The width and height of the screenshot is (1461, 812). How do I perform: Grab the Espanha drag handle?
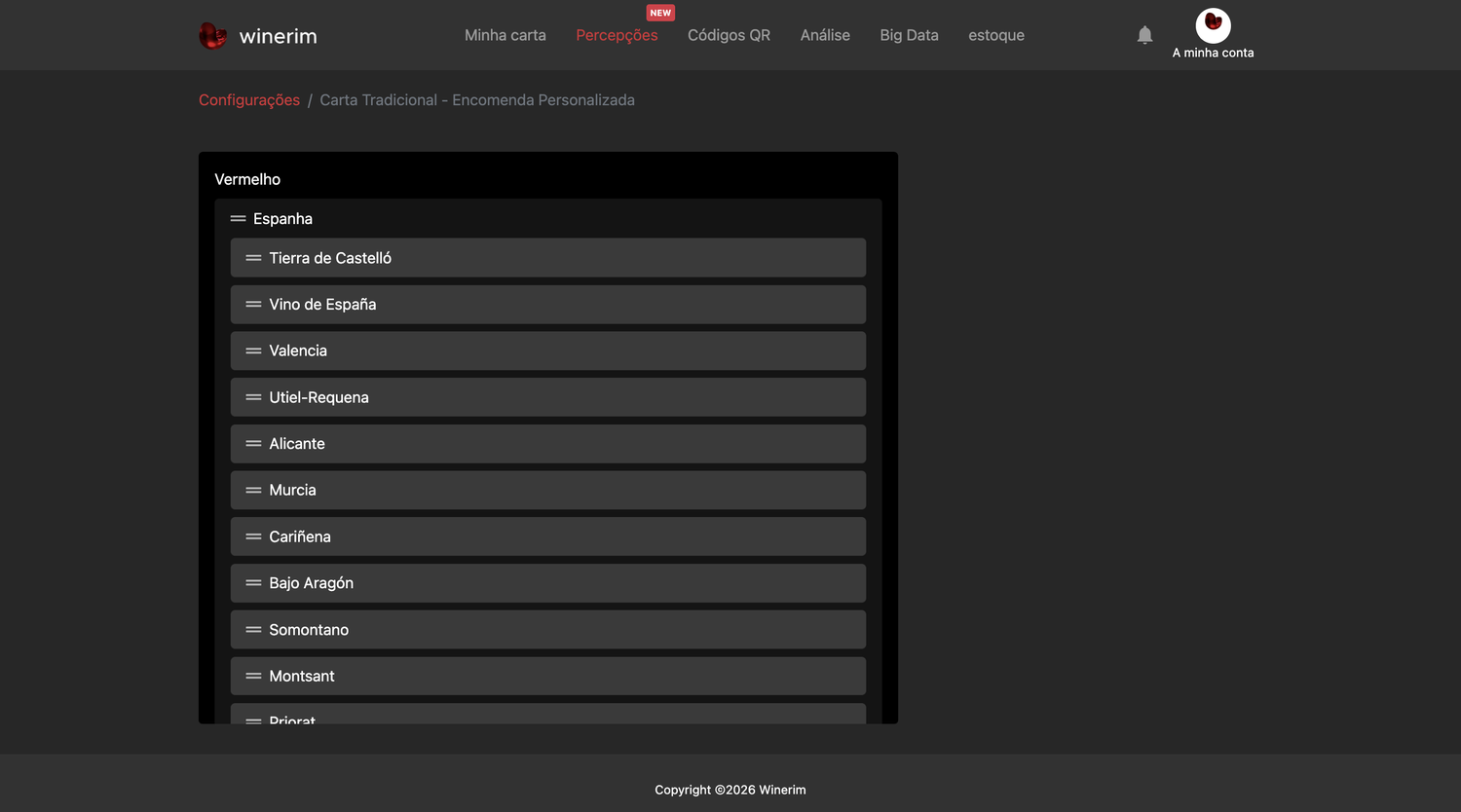pos(238,219)
